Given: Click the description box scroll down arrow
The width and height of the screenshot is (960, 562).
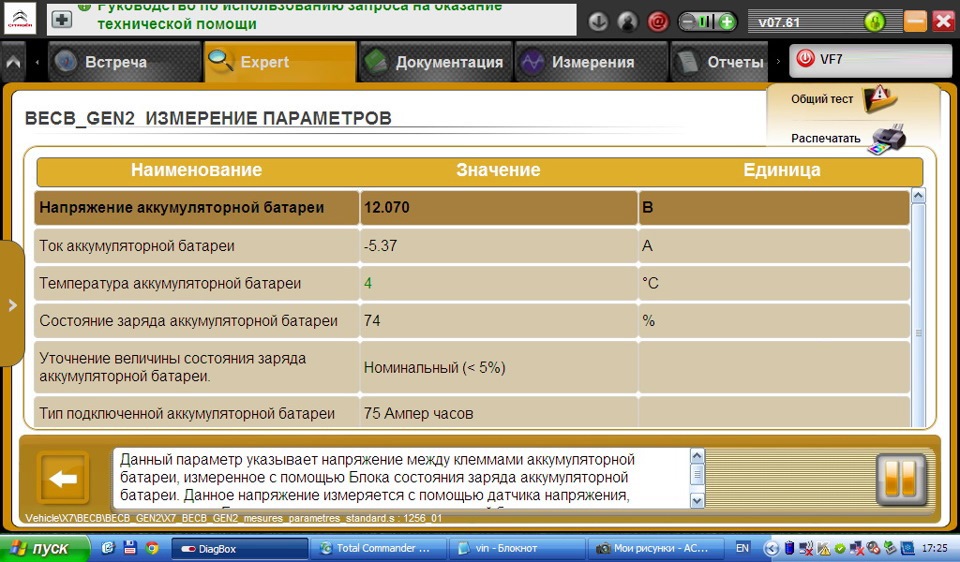Looking at the screenshot, I should (x=697, y=501).
